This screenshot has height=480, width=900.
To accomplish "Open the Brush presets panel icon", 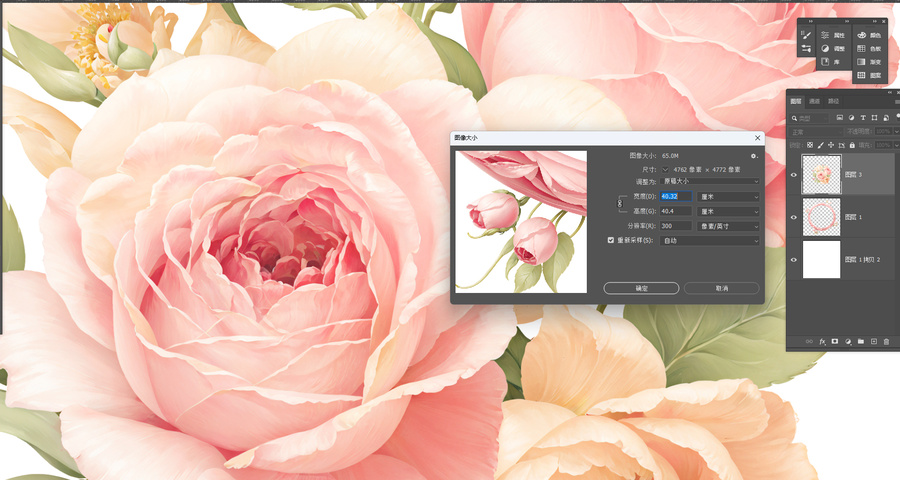I will [x=806, y=49].
